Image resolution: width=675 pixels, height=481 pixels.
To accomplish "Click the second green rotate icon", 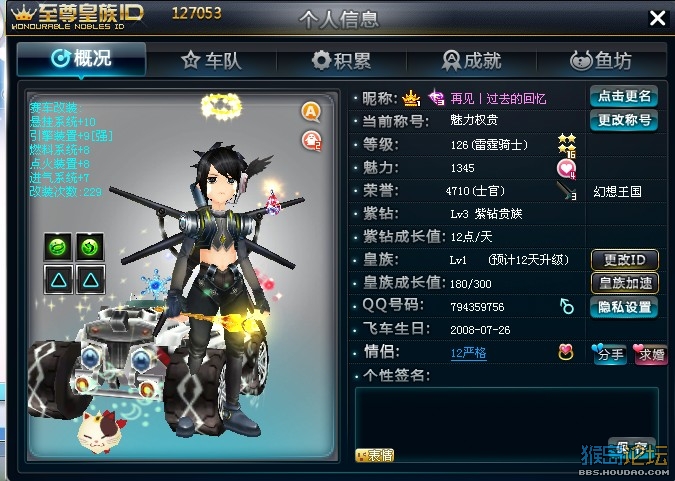I will coord(90,247).
